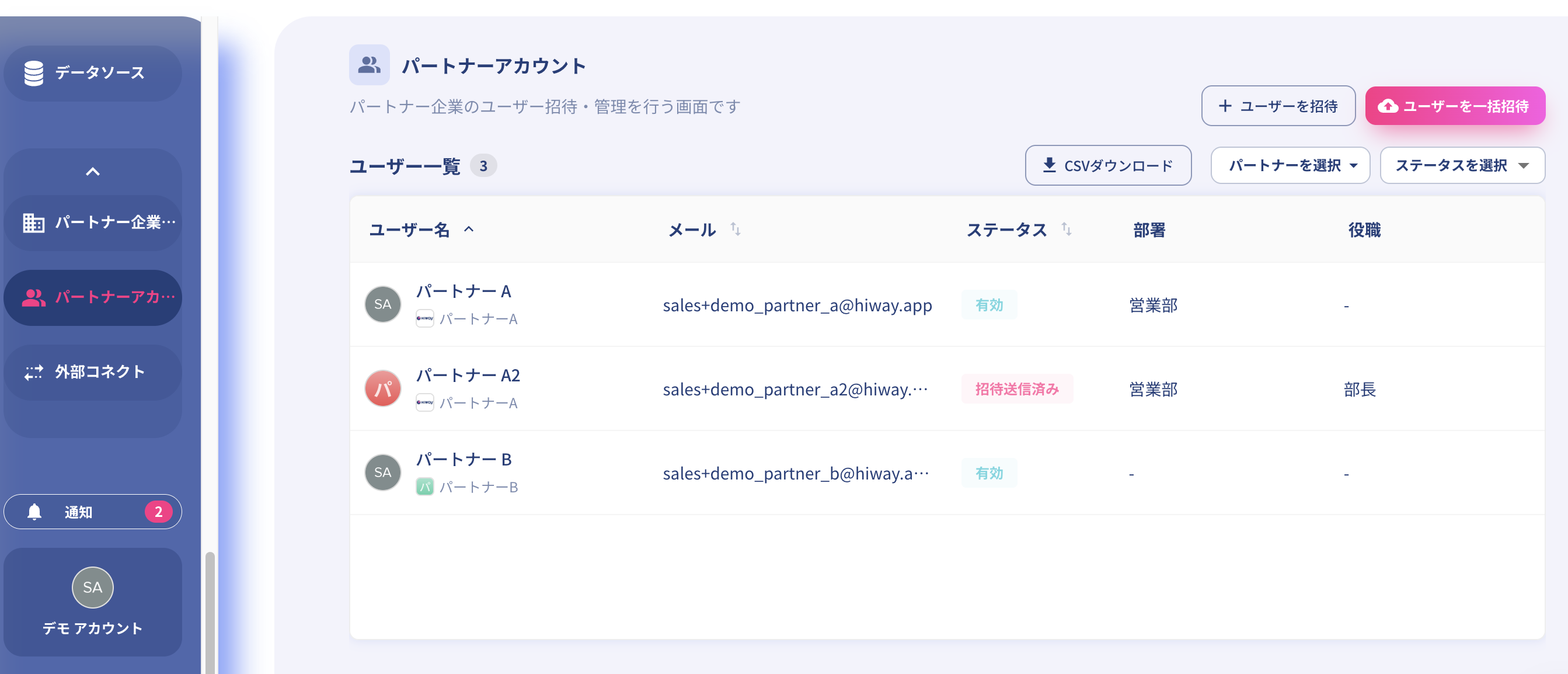Image resolution: width=1568 pixels, height=674 pixels.
Task: Download the user list CSV
Action: pos(1108,166)
